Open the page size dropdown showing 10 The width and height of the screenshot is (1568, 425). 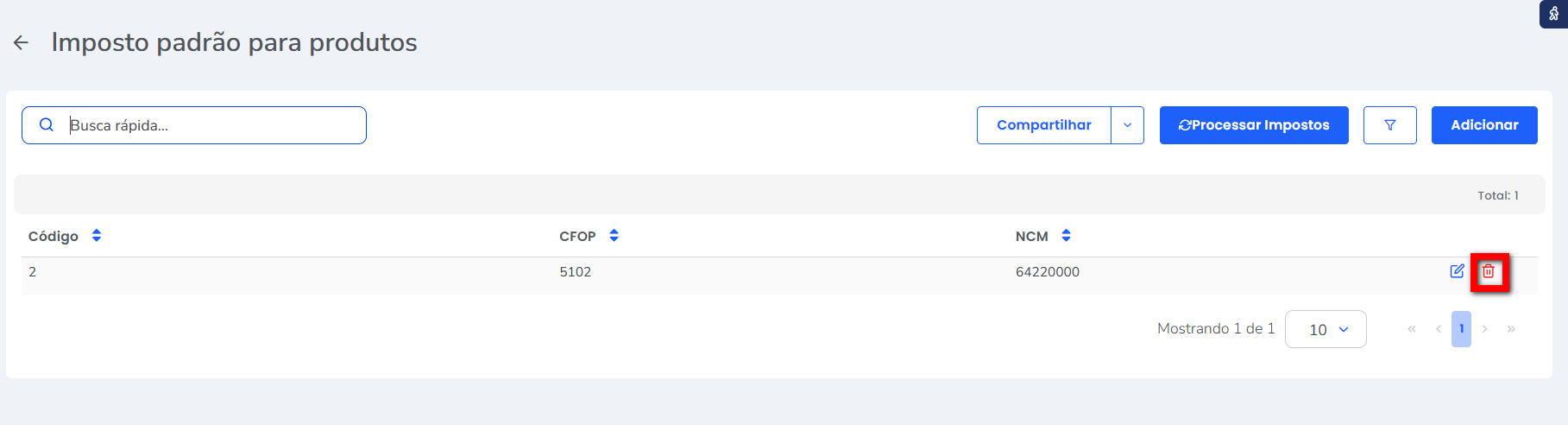coord(1326,329)
